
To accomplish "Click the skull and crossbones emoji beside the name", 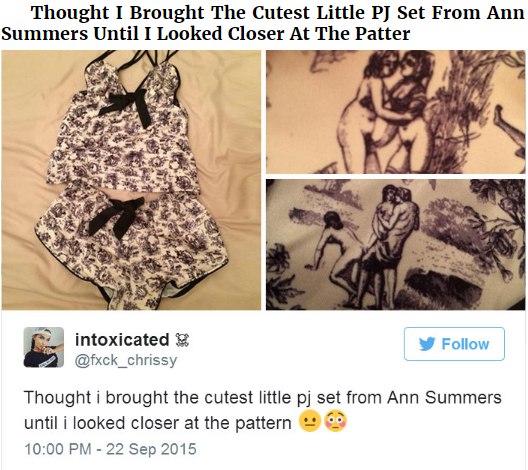I will [183, 340].
